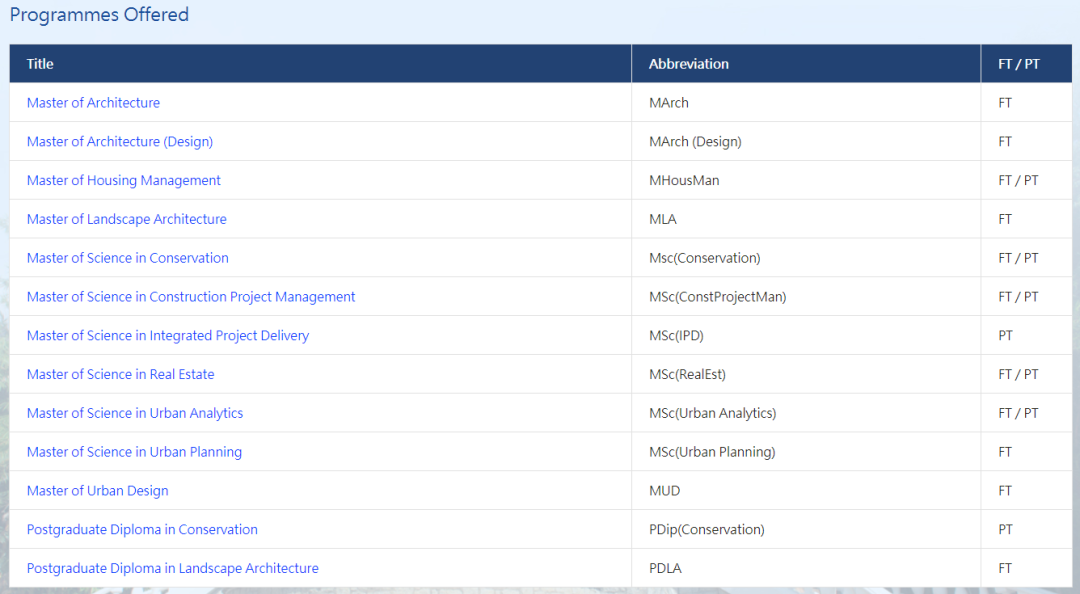Viewport: 1080px width, 594px height.
Task: Open Master of Science in Real Estate
Action: pyautogui.click(x=121, y=374)
